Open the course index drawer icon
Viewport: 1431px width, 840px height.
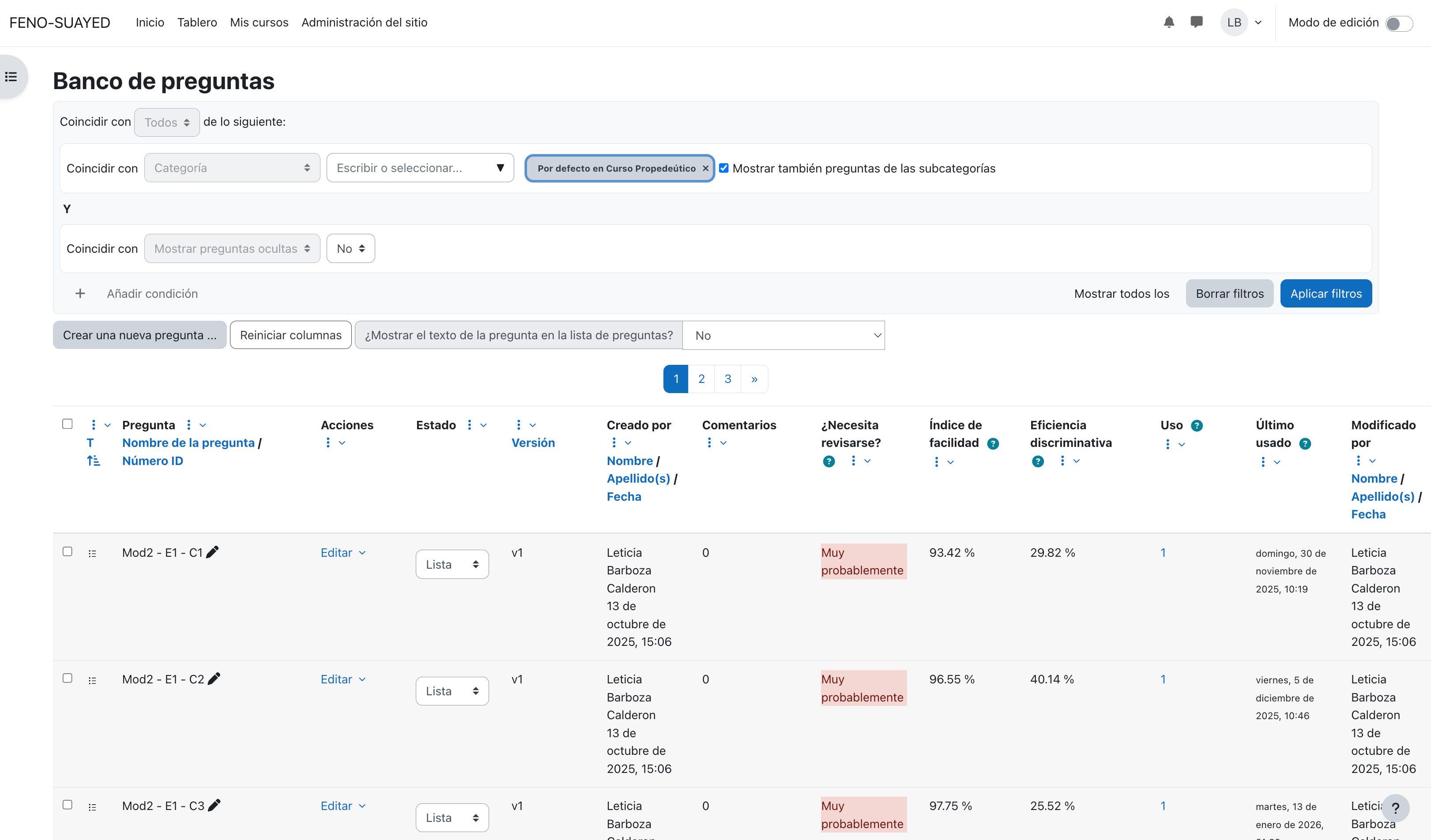point(11,77)
